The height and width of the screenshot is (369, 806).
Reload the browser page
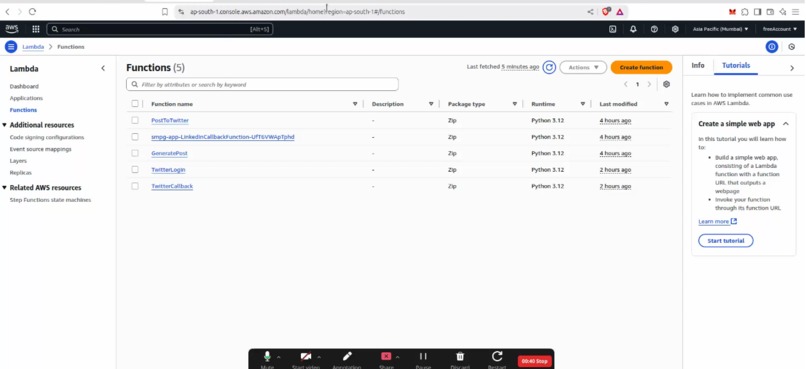click(x=32, y=11)
